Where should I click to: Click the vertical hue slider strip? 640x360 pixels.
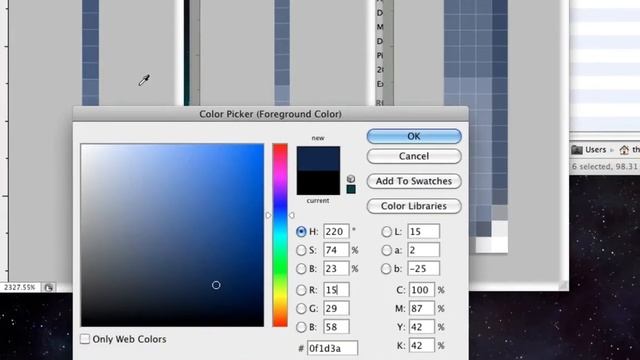click(280, 235)
